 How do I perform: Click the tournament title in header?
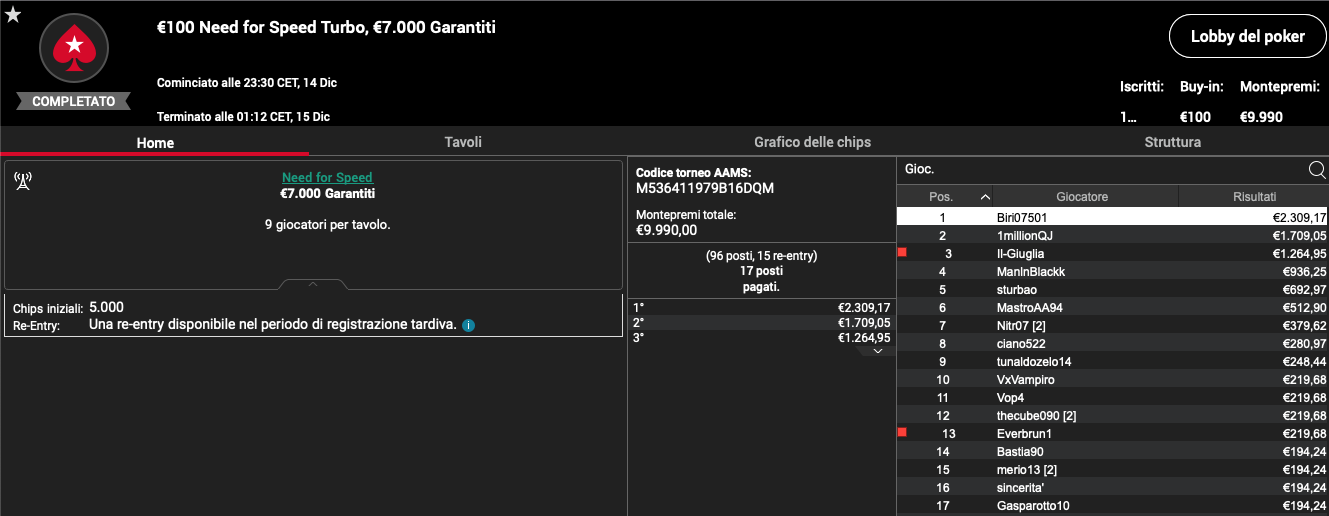(x=326, y=28)
